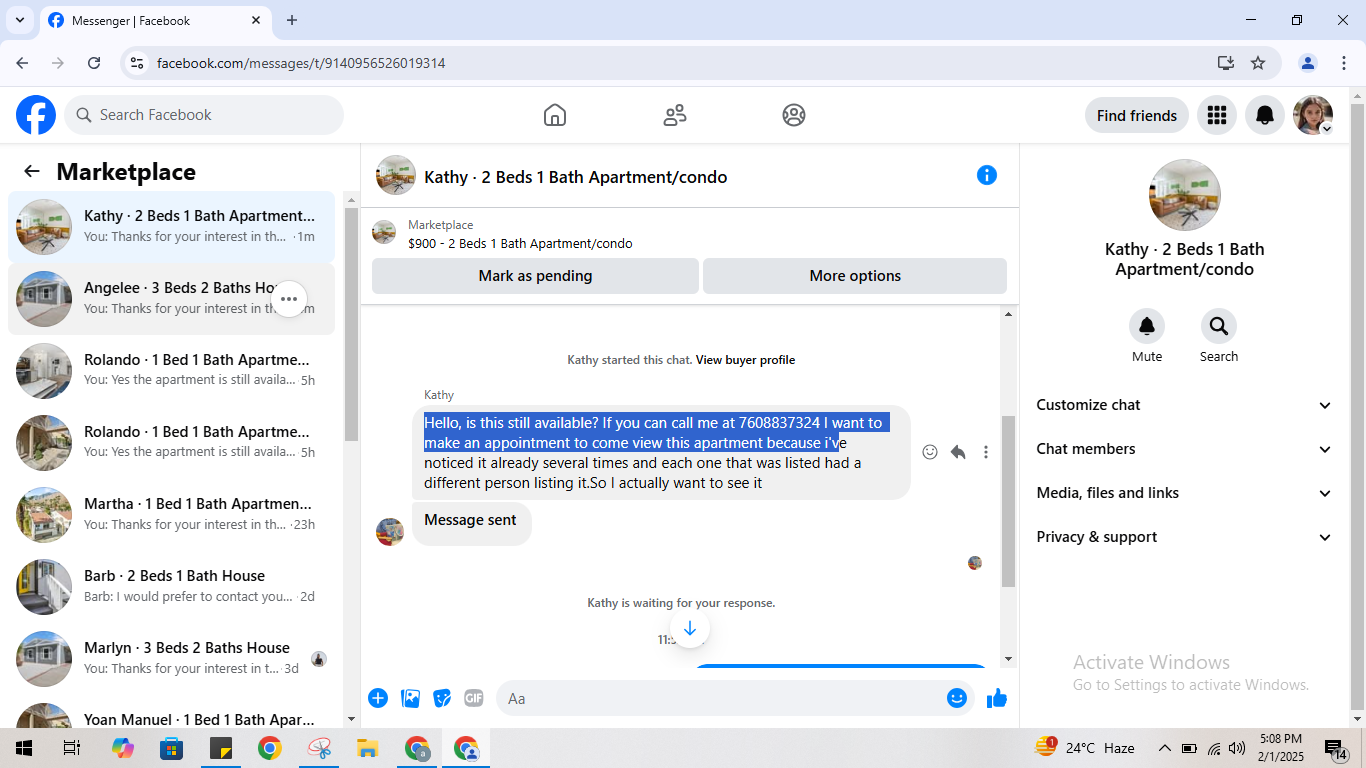Open Friends icon in top navigation

point(675,115)
